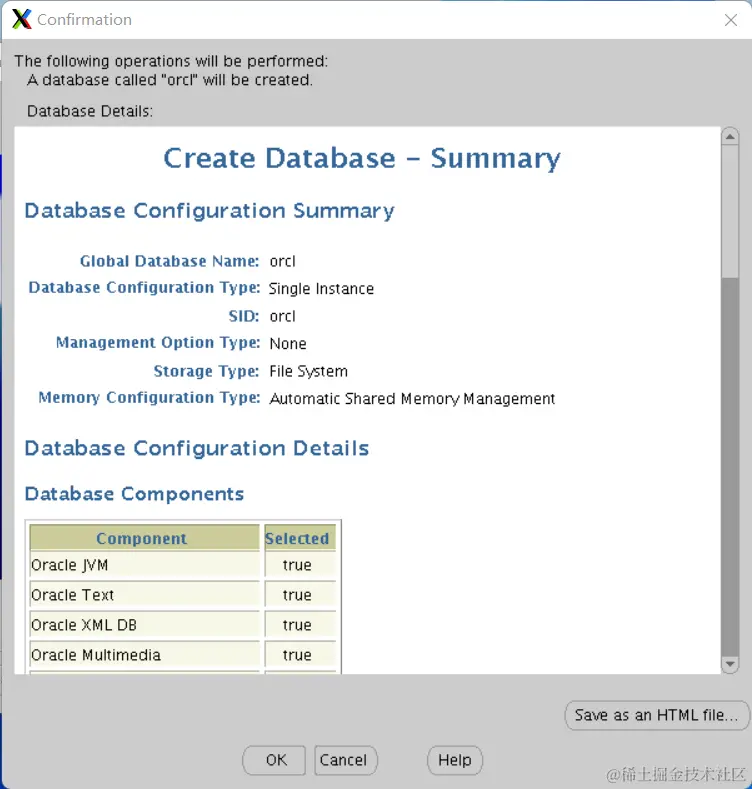Click the true value for Oracle Multimedia

pyautogui.click(x=297, y=655)
